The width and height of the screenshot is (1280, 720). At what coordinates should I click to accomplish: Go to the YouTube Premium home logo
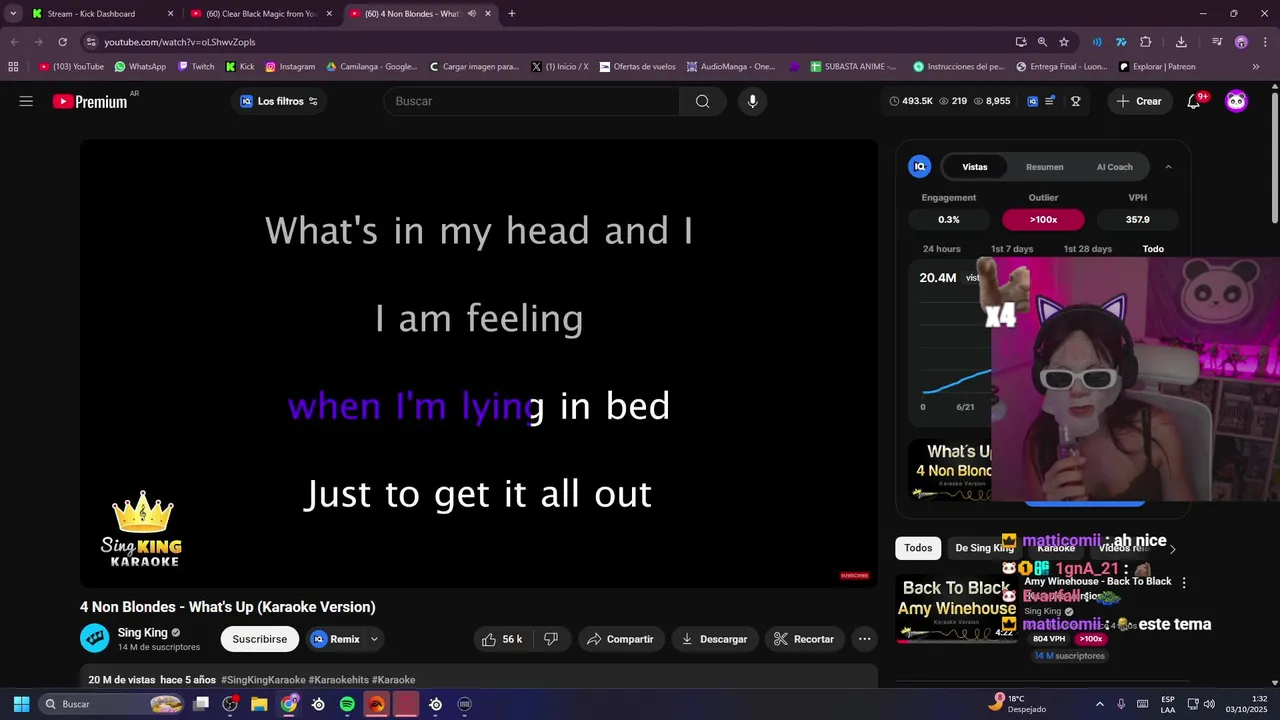click(x=90, y=101)
